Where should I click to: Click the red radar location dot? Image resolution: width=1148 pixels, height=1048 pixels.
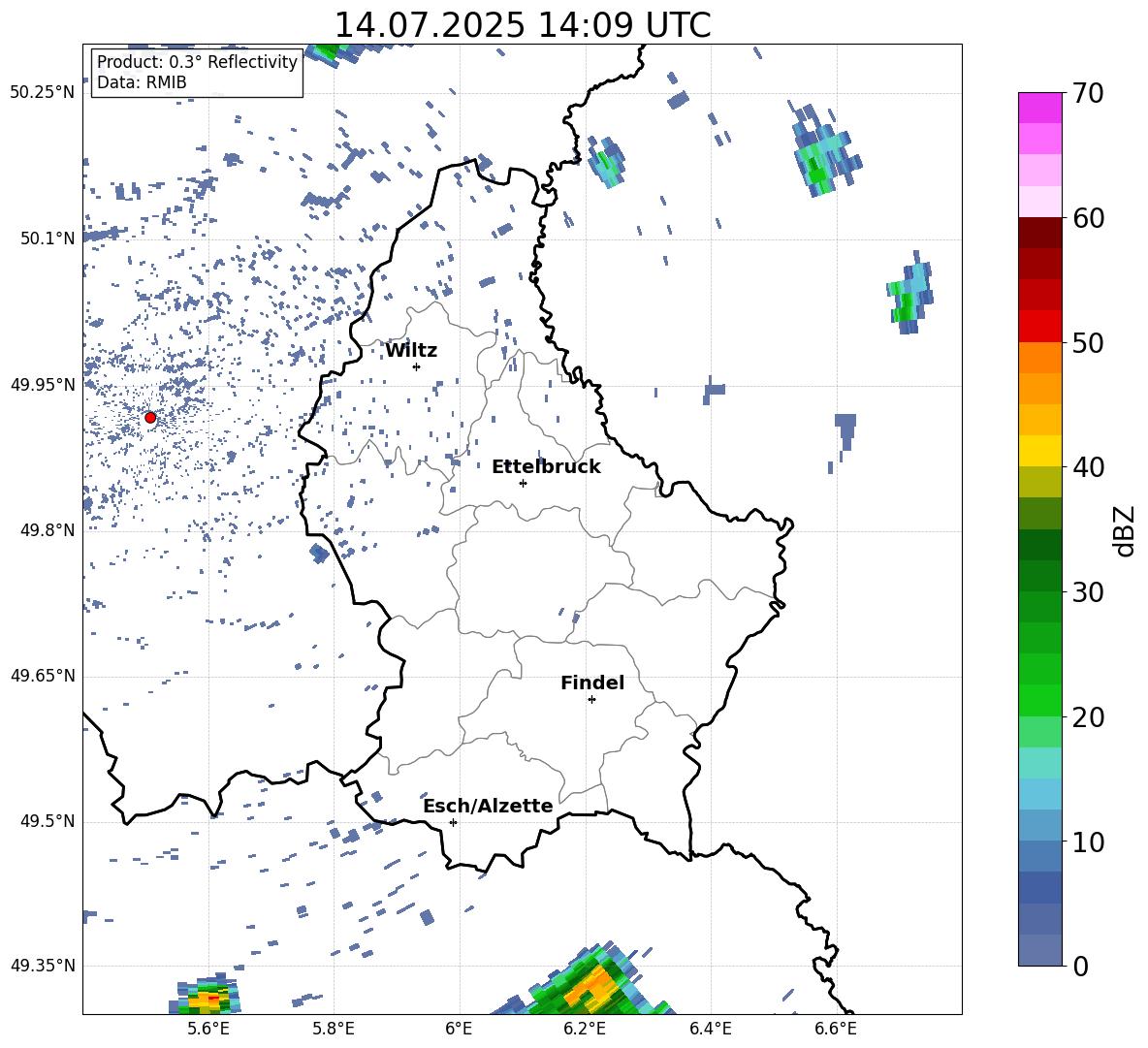point(150,418)
